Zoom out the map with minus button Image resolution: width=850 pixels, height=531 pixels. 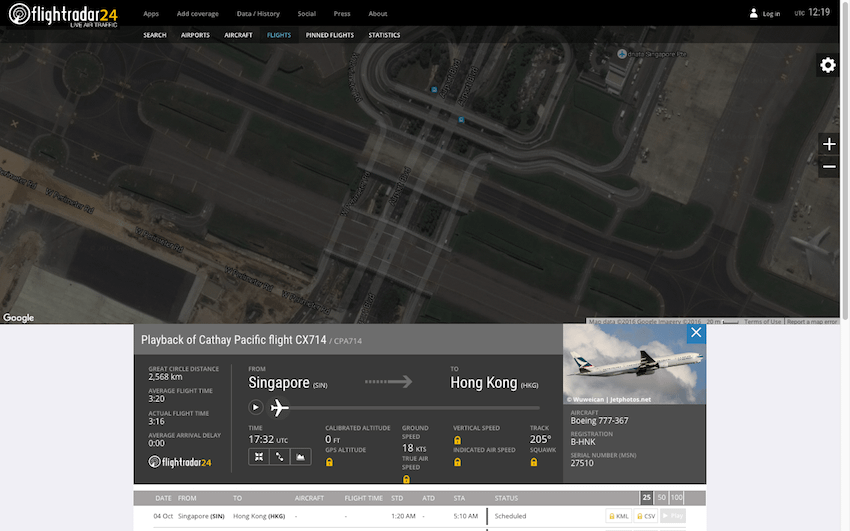pyautogui.click(x=829, y=166)
